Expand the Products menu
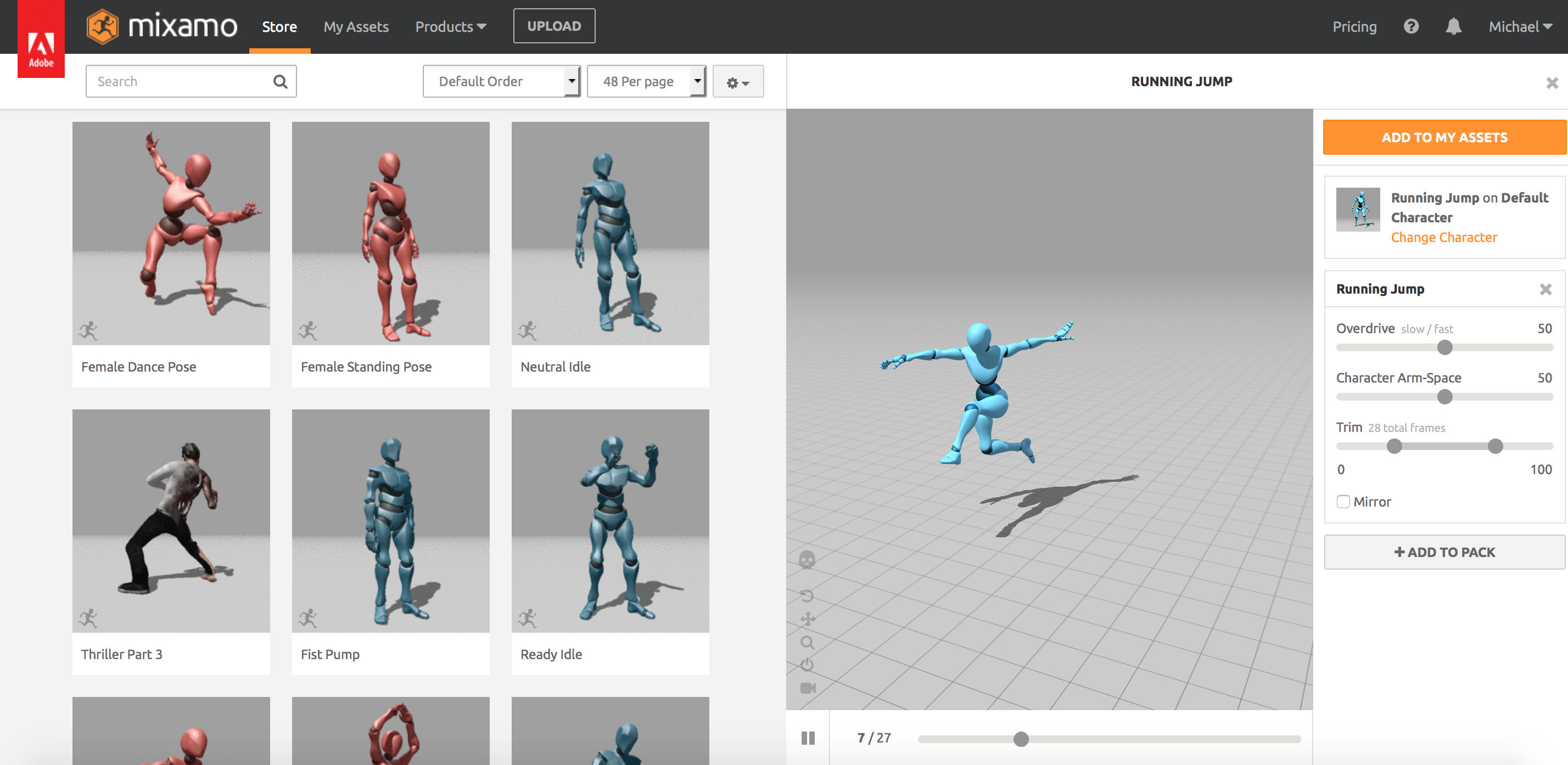This screenshot has width=1568, height=765. click(450, 27)
